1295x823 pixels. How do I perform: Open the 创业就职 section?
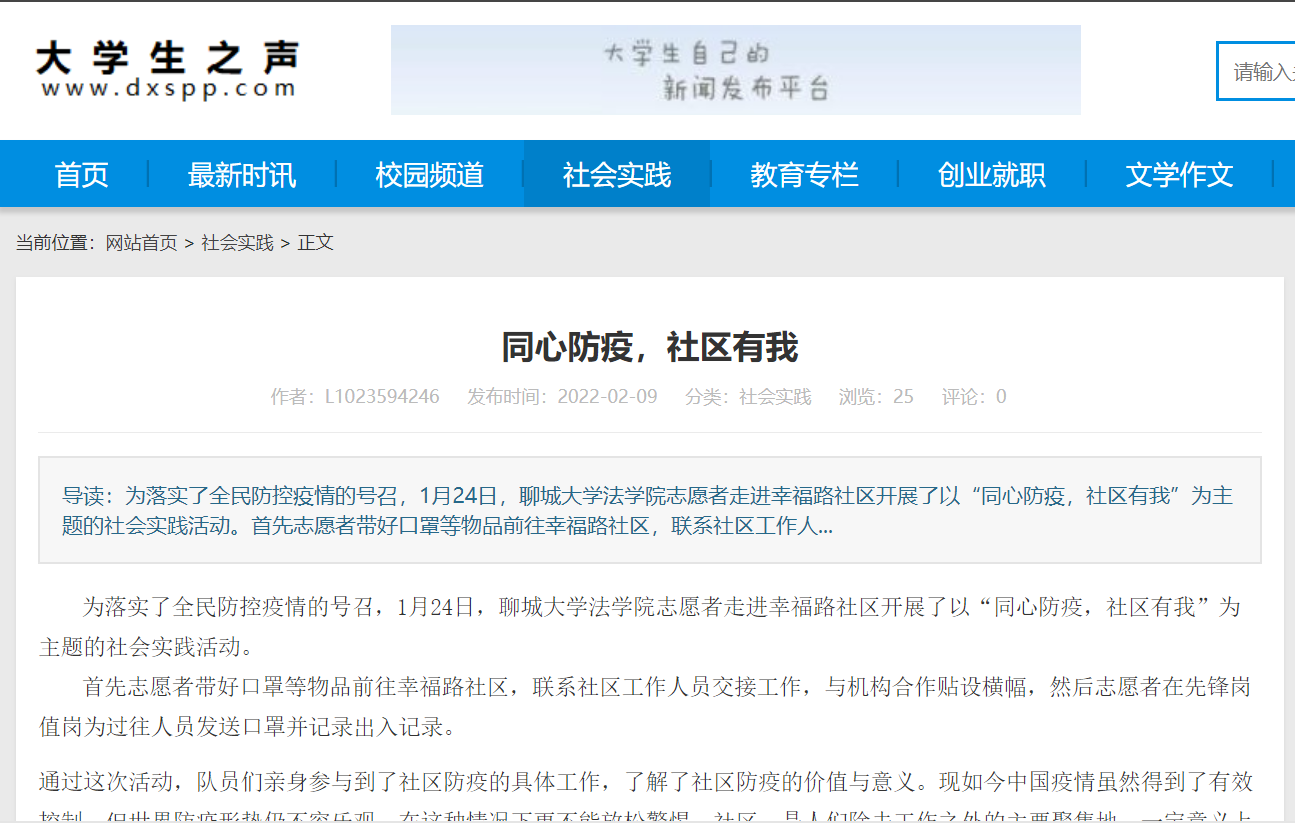point(991,173)
